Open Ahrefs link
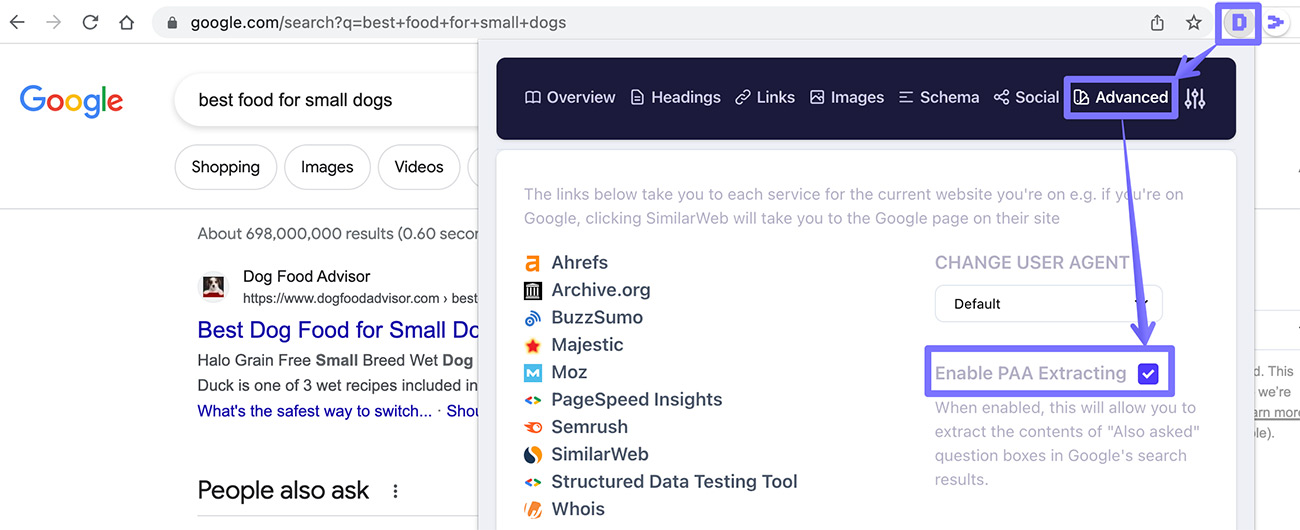The height and width of the screenshot is (530, 1300). click(580, 263)
